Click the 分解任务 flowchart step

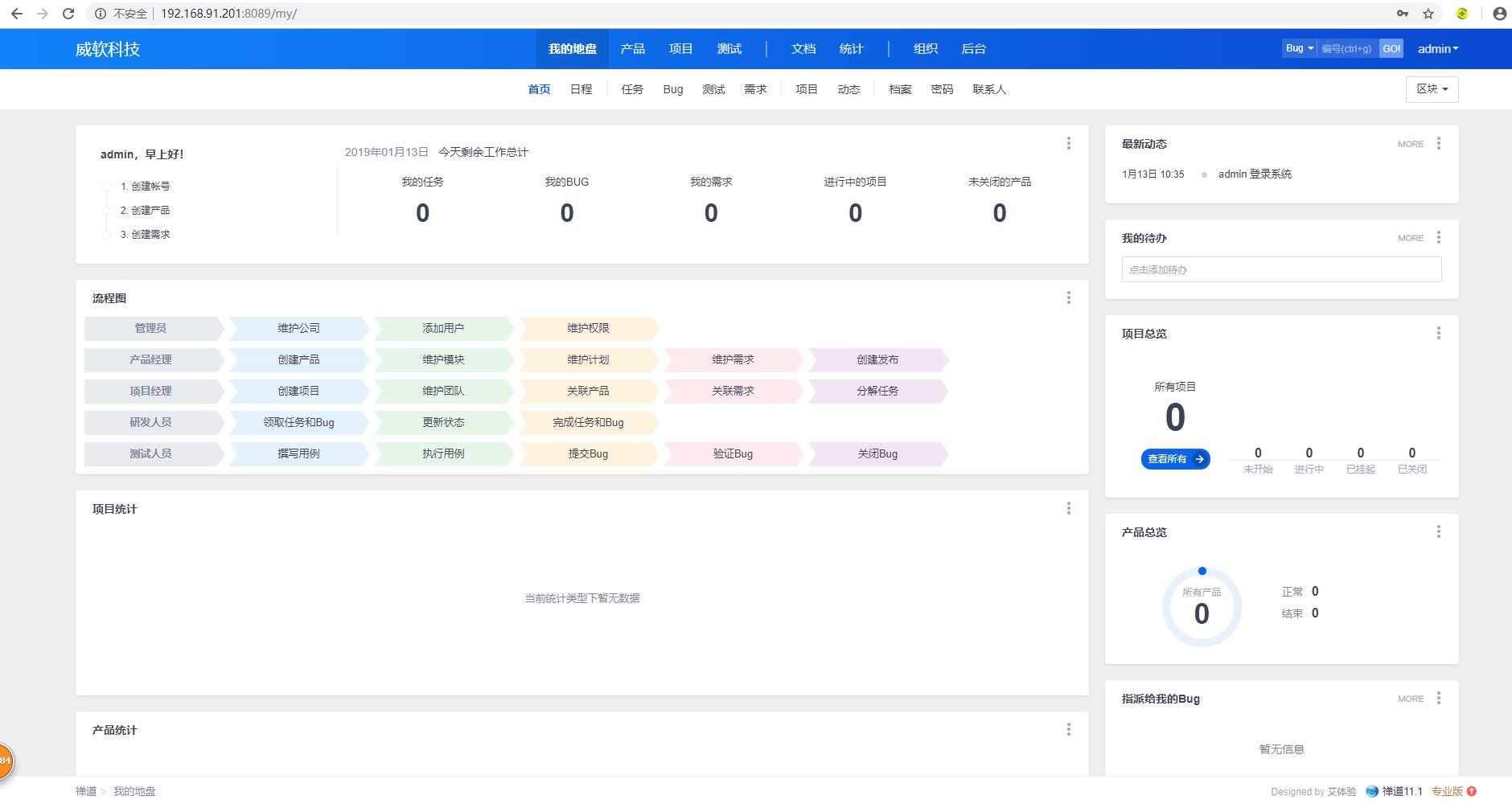pos(877,391)
